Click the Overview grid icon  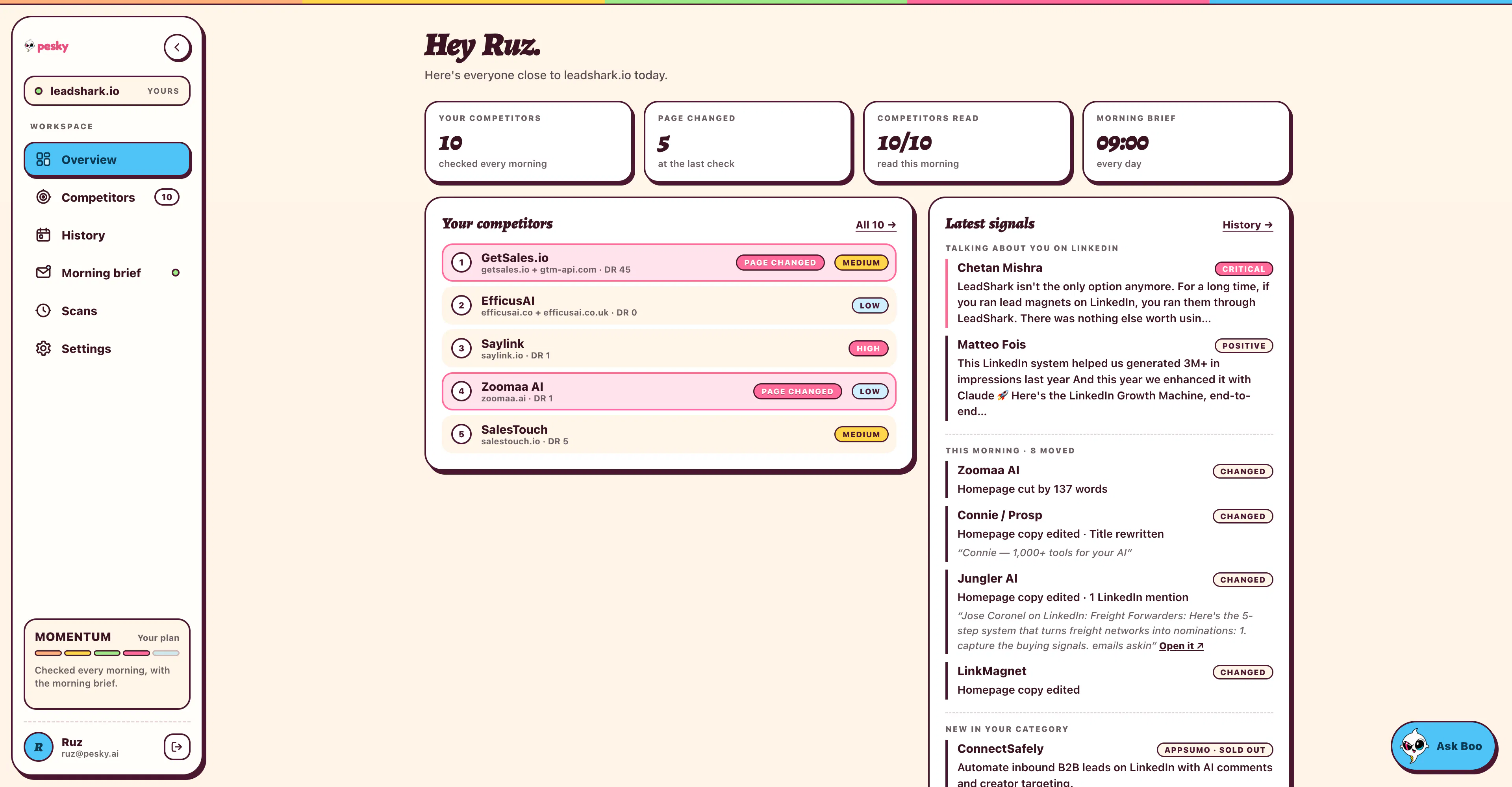43,159
